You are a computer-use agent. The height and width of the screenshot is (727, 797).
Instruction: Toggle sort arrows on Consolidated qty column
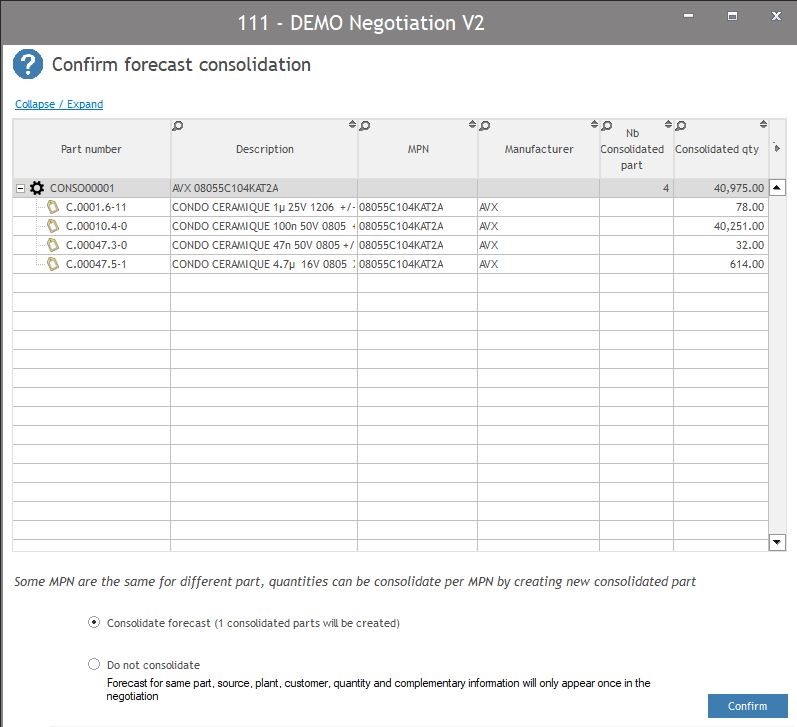click(763, 126)
